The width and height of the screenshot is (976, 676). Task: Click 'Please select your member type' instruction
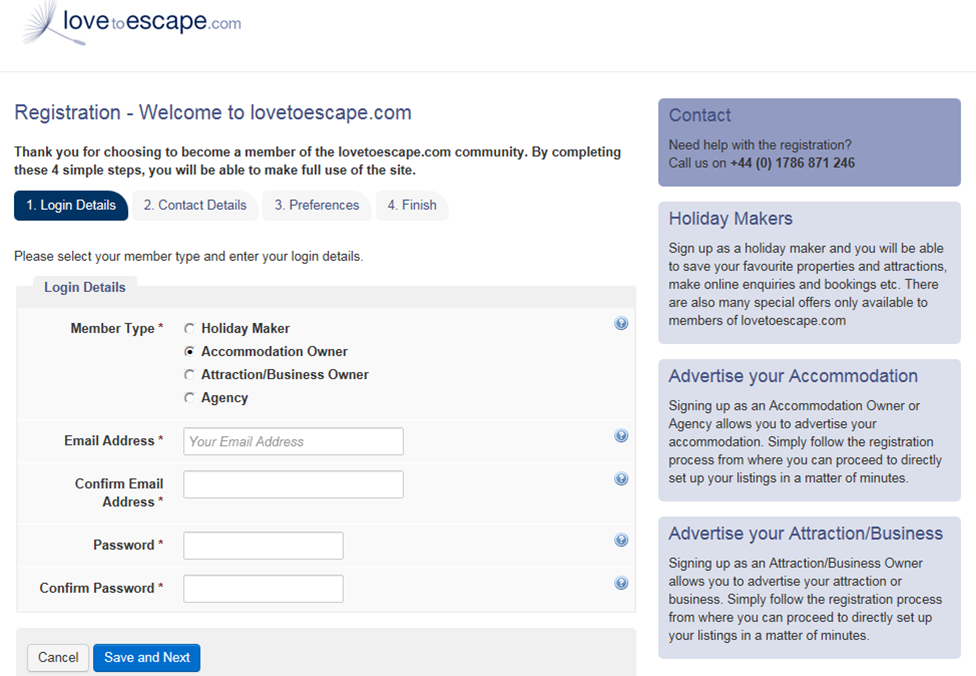[189, 256]
